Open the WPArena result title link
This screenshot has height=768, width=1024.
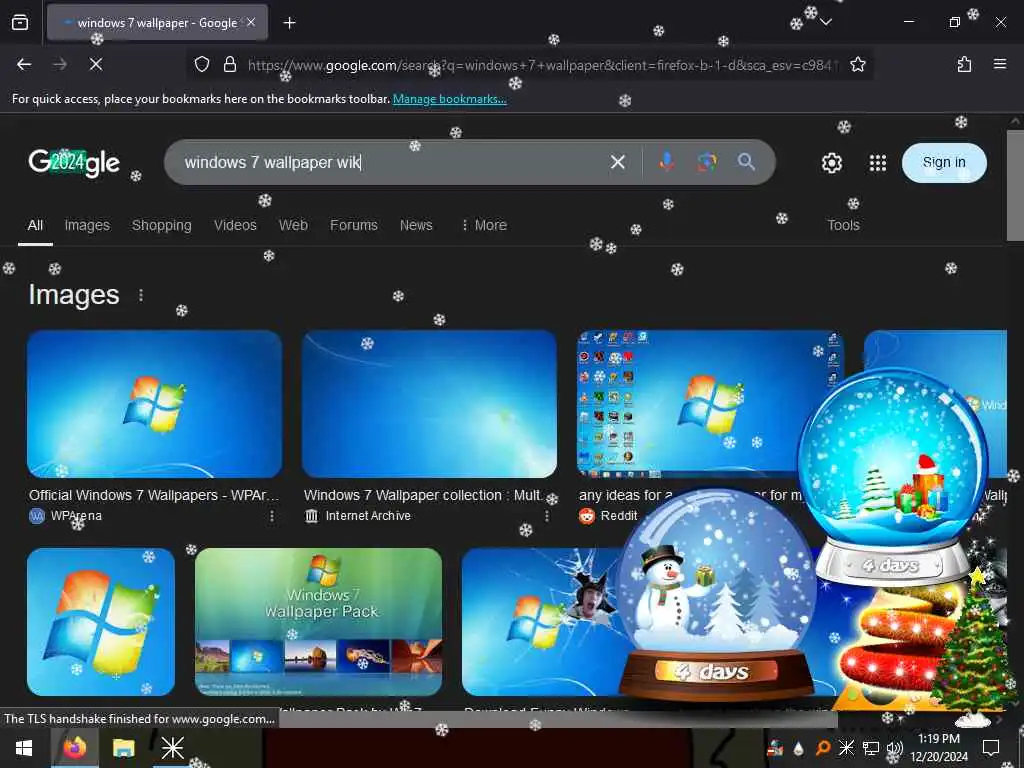click(x=154, y=495)
